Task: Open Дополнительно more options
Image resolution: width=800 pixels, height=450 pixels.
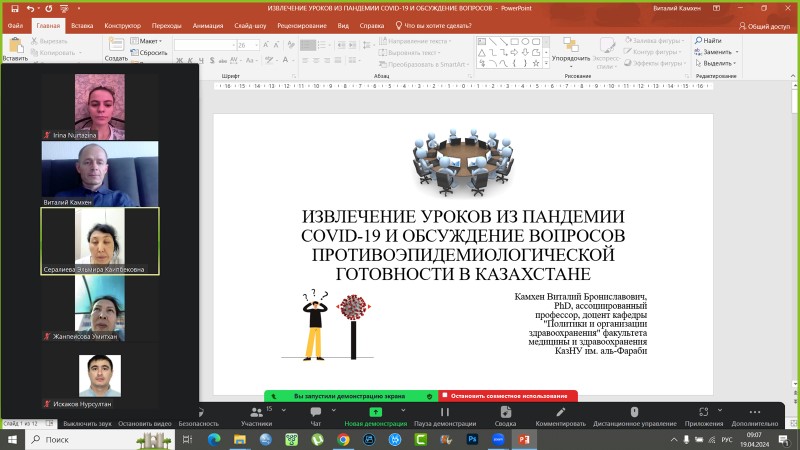Action: point(755,416)
